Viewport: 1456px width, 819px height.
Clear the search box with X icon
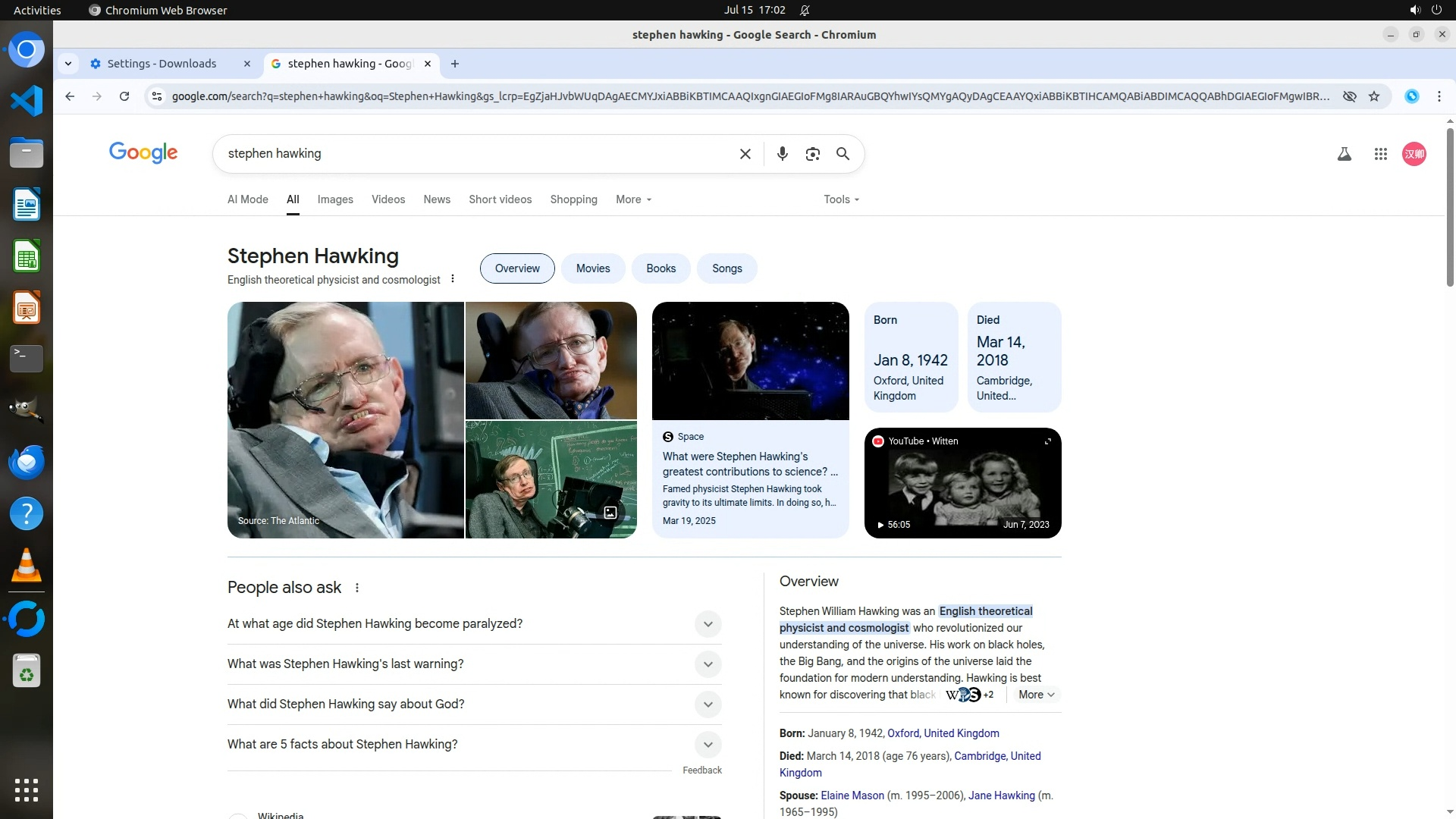745,154
